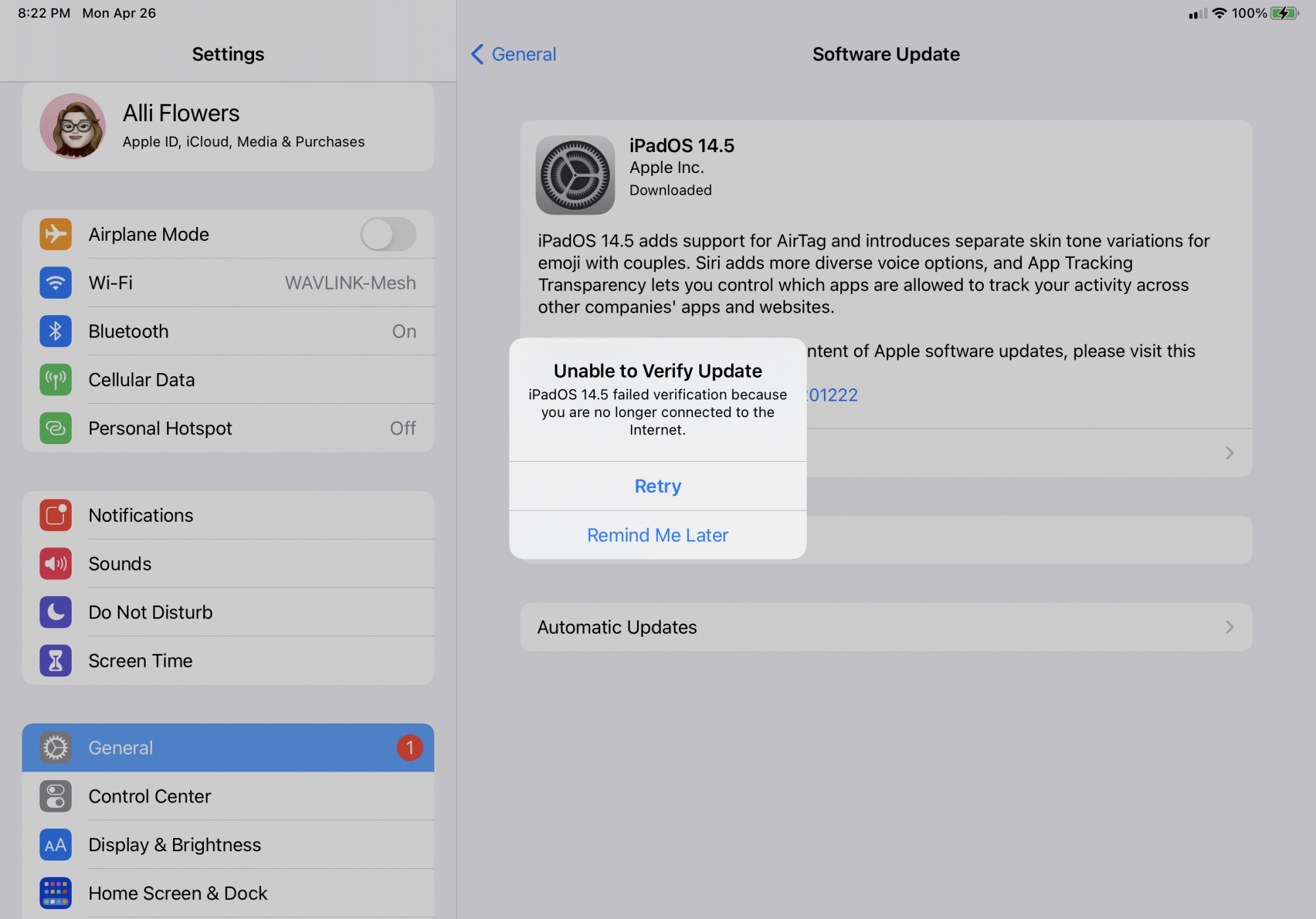Tap the Airplane Mode orange icon
This screenshot has height=919, width=1316.
pos(55,234)
